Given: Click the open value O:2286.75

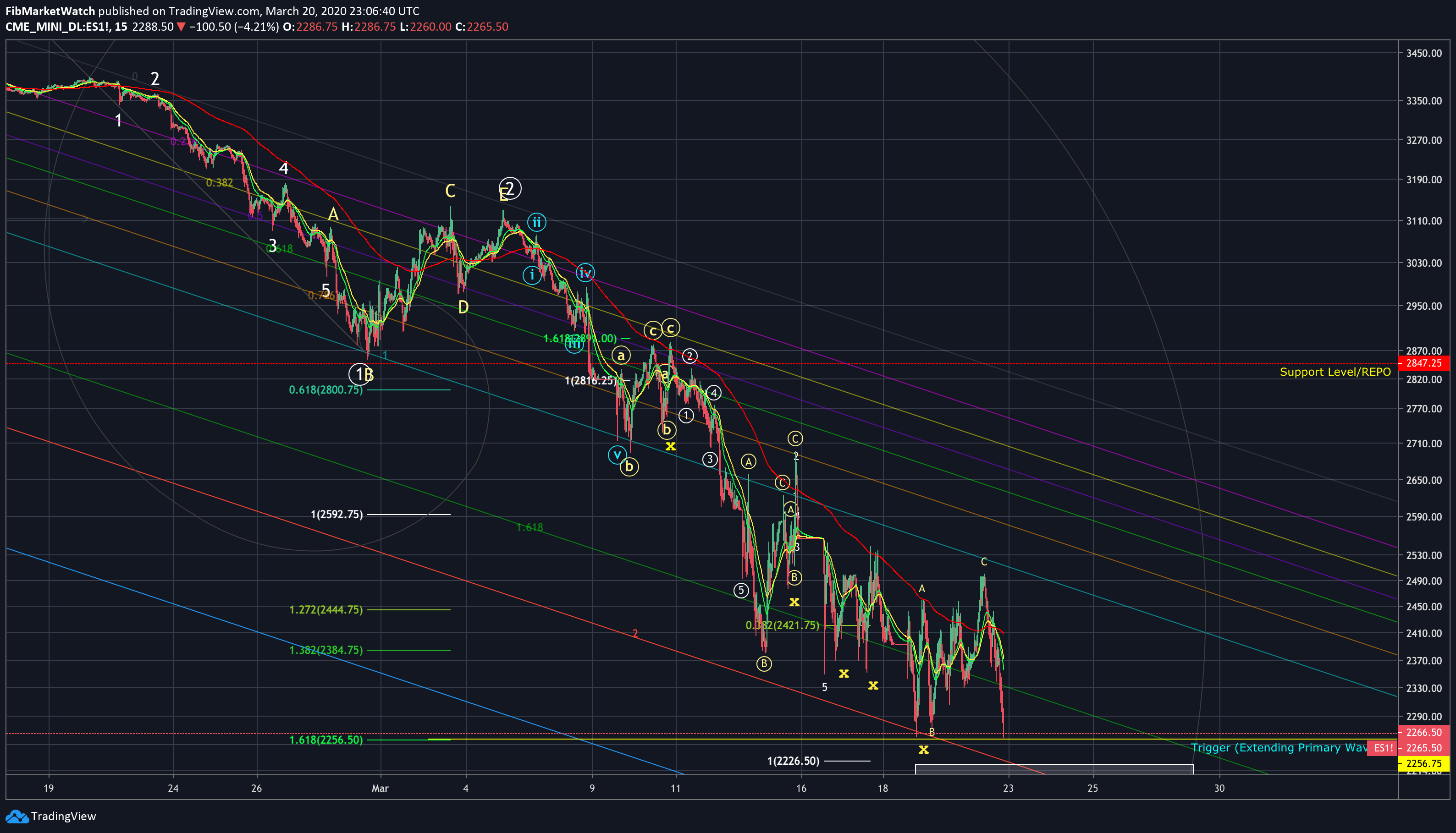Looking at the screenshot, I should (310, 27).
